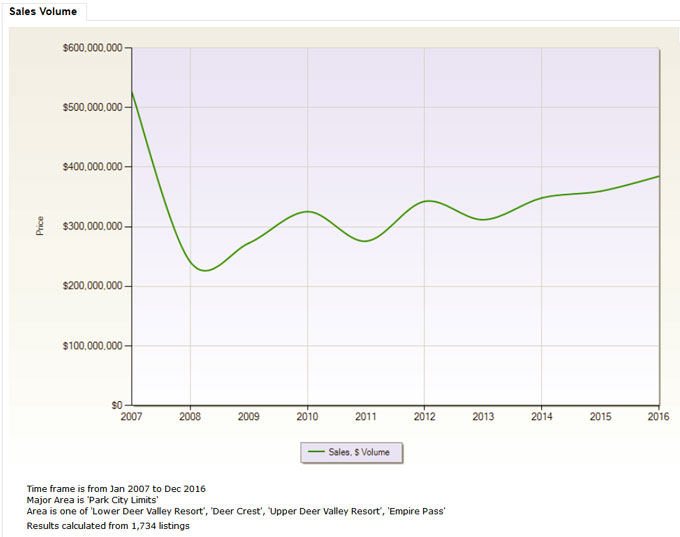Click the 2014 year label

click(542, 417)
